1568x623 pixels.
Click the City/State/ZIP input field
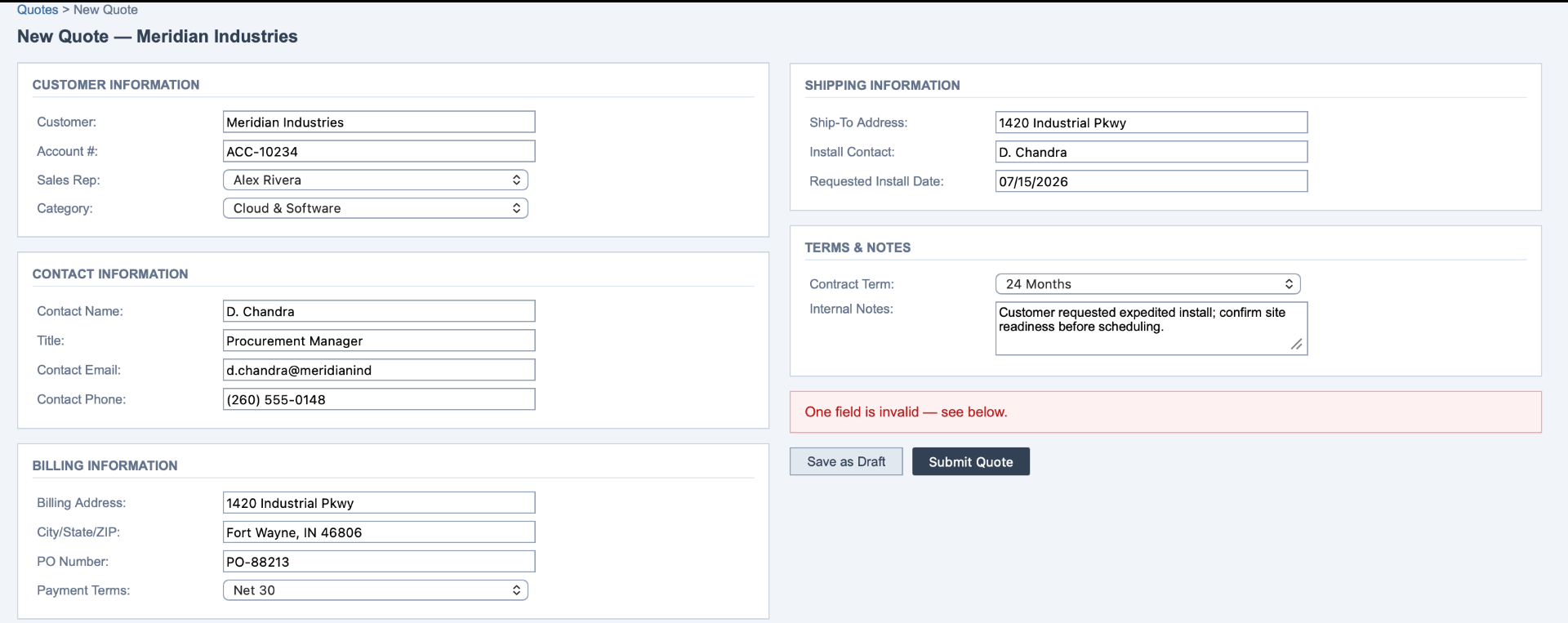[x=379, y=532]
